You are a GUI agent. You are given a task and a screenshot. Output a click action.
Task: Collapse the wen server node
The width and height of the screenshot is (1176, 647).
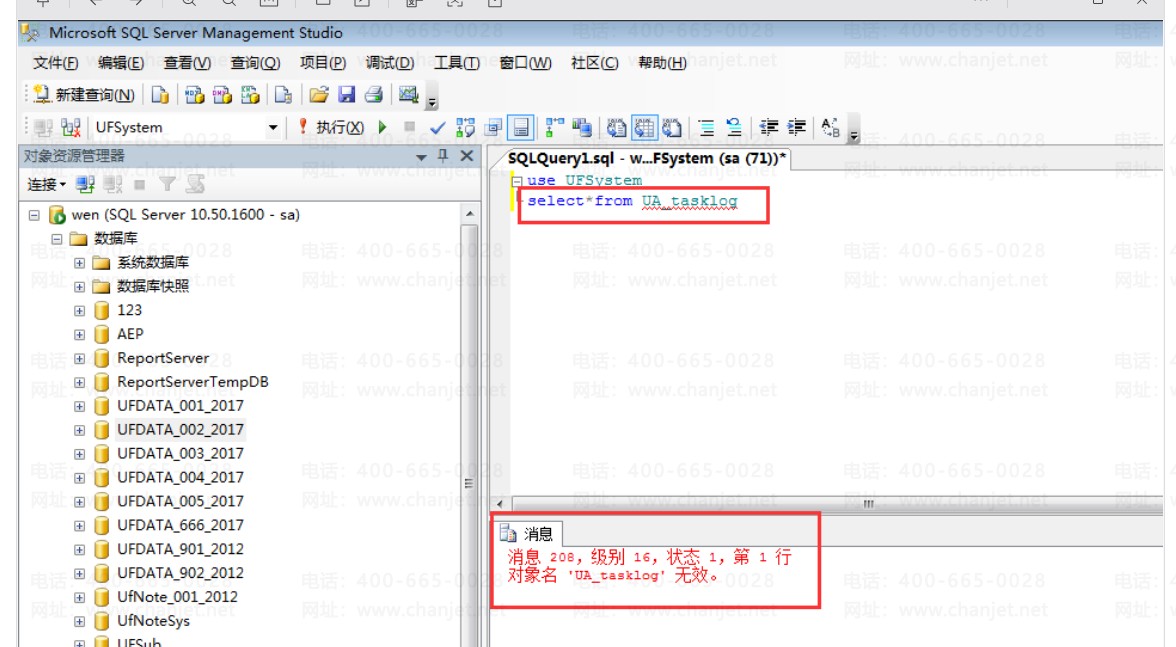34,215
